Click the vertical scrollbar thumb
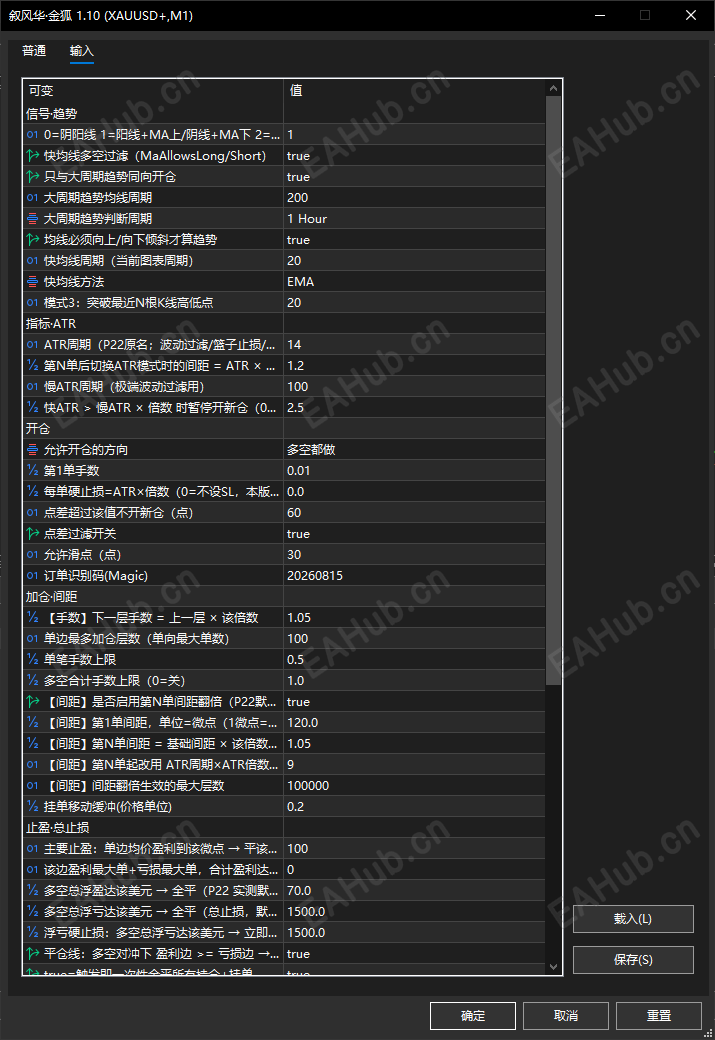 coord(554,391)
